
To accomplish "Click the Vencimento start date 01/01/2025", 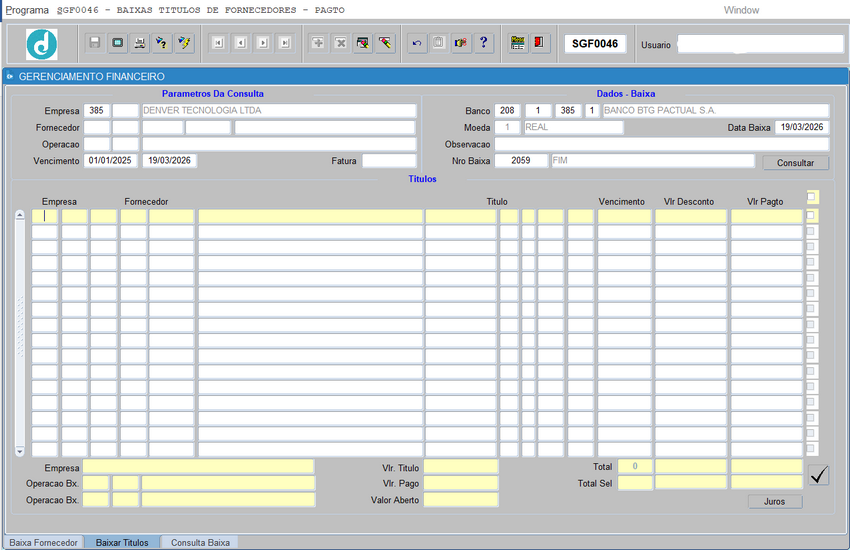I will pyautogui.click(x=111, y=160).
